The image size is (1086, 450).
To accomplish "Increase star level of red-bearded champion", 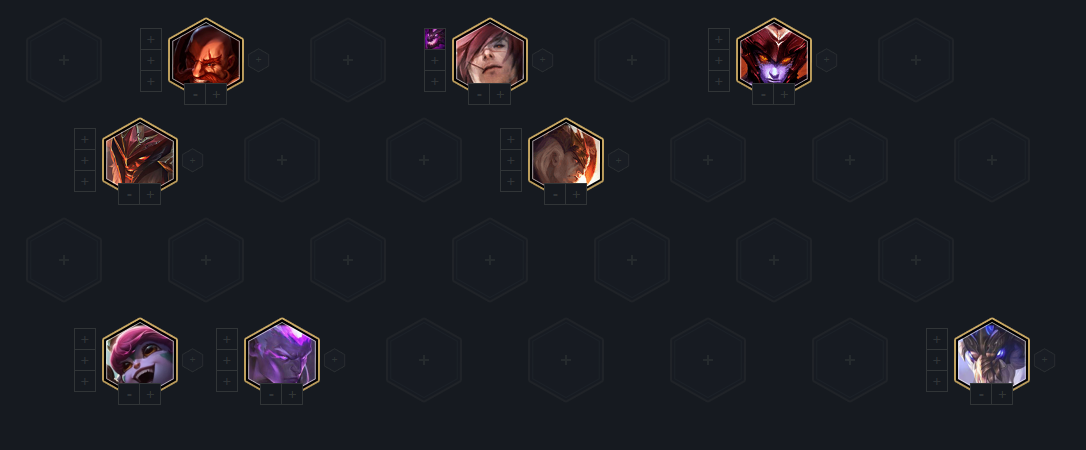I will 216,95.
